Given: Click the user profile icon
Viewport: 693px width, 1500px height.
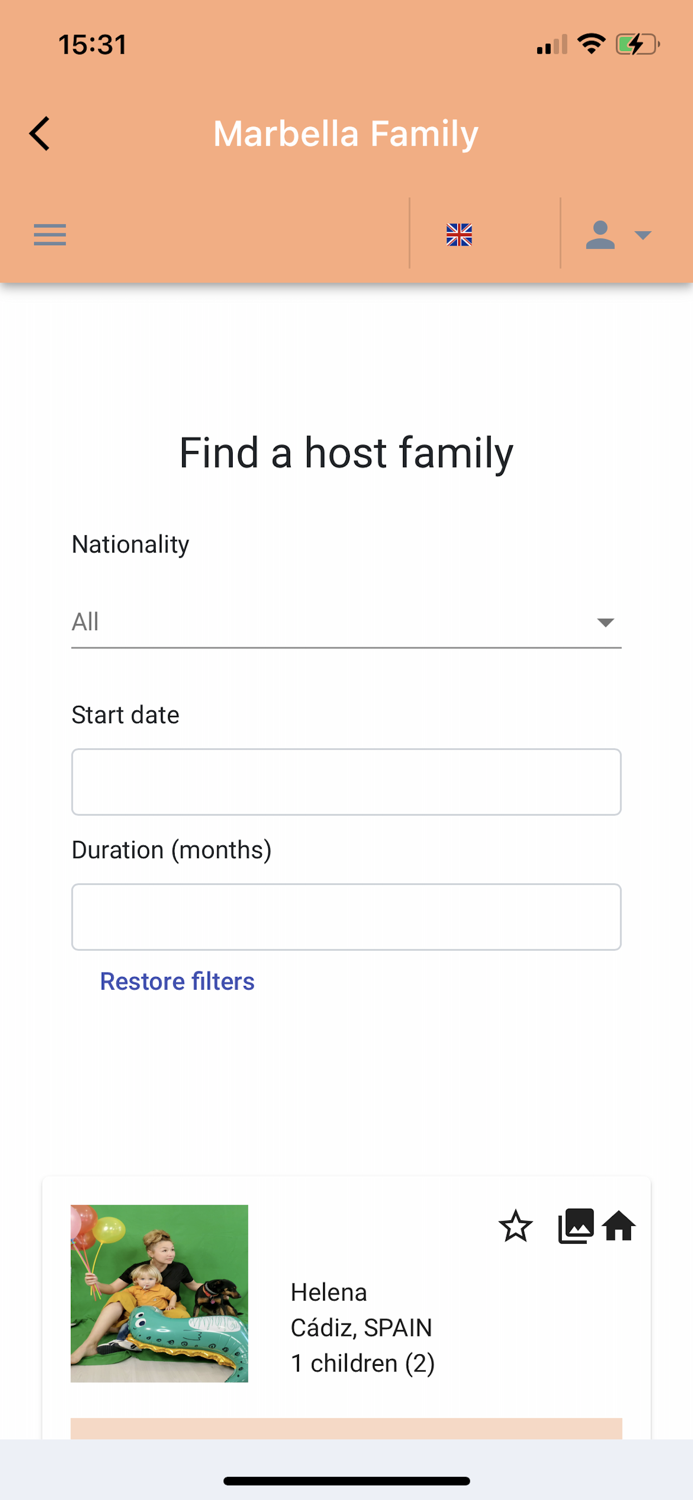Looking at the screenshot, I should 600,235.
